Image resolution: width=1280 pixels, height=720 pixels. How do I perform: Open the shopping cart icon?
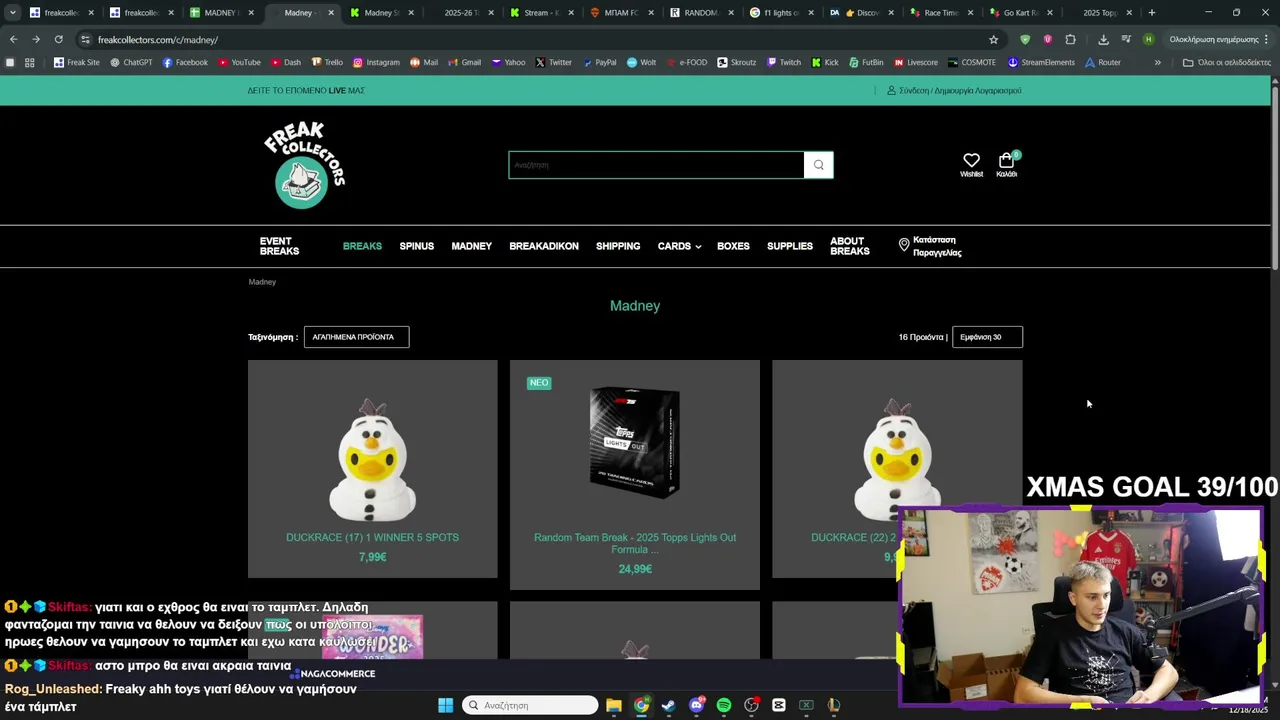[x=1006, y=160]
